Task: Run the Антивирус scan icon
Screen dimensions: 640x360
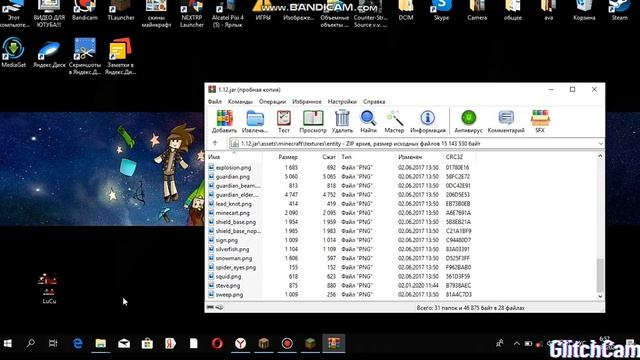Action: tap(469, 121)
